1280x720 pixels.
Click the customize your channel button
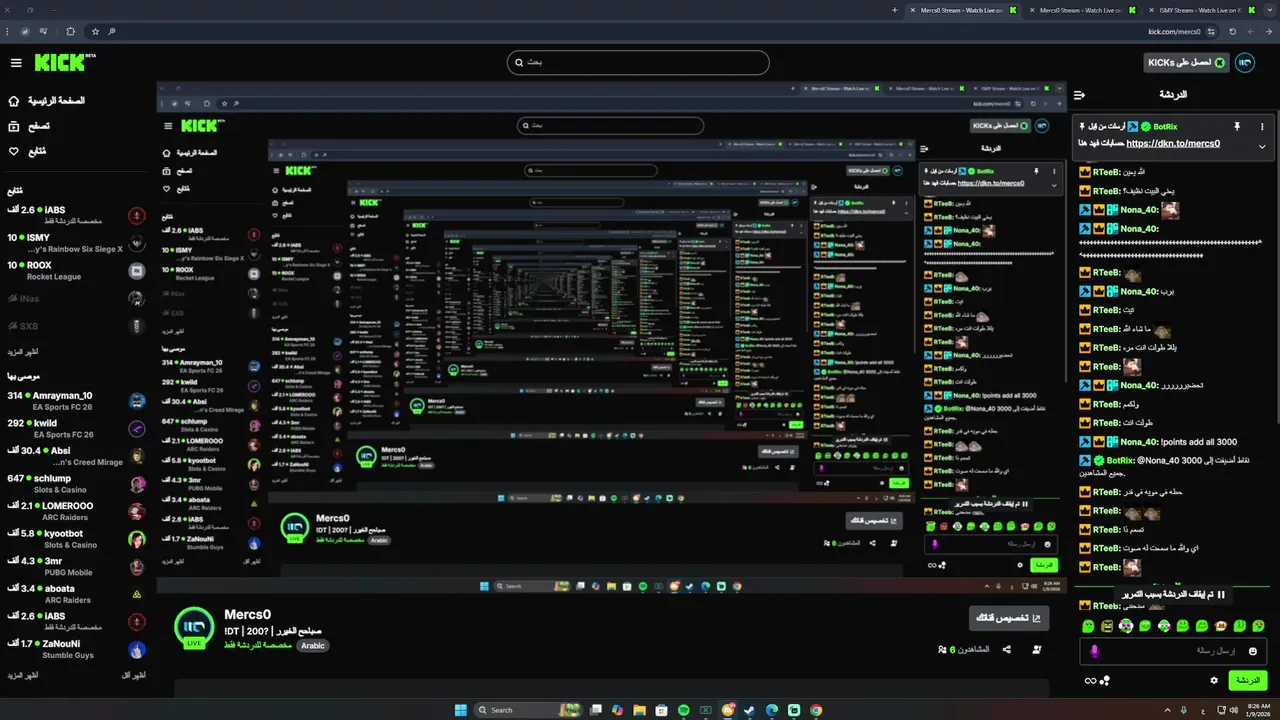click(1009, 618)
